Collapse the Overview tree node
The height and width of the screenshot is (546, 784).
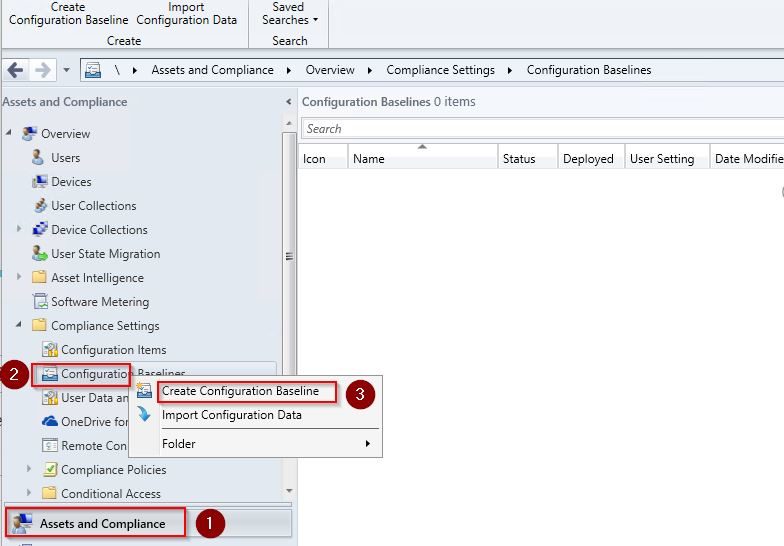[x=8, y=132]
